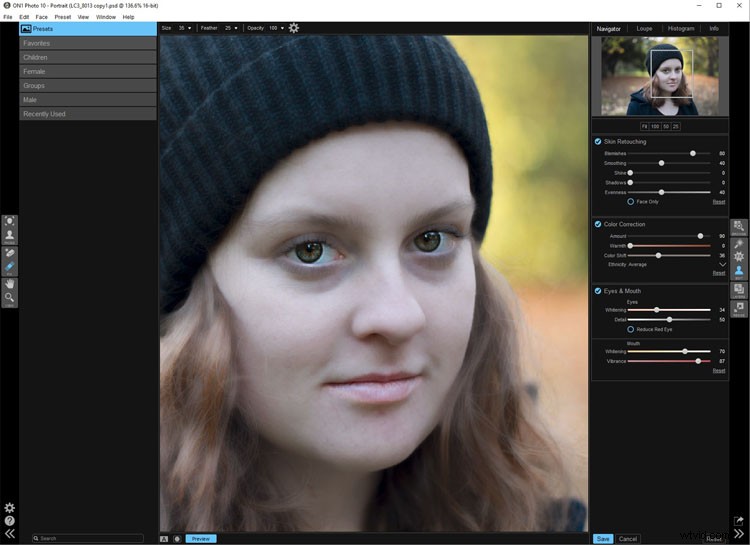Expand the Groups preset category
Screen dimensions: 750x545
click(88, 85)
